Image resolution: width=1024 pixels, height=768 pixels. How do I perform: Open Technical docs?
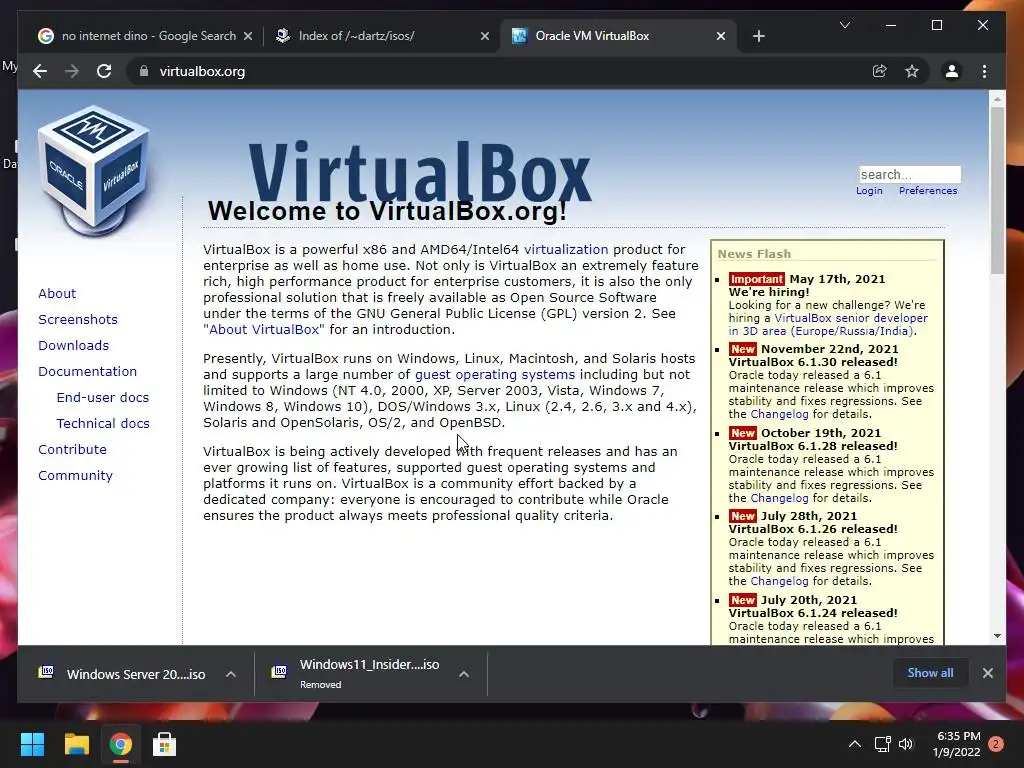click(x=103, y=423)
